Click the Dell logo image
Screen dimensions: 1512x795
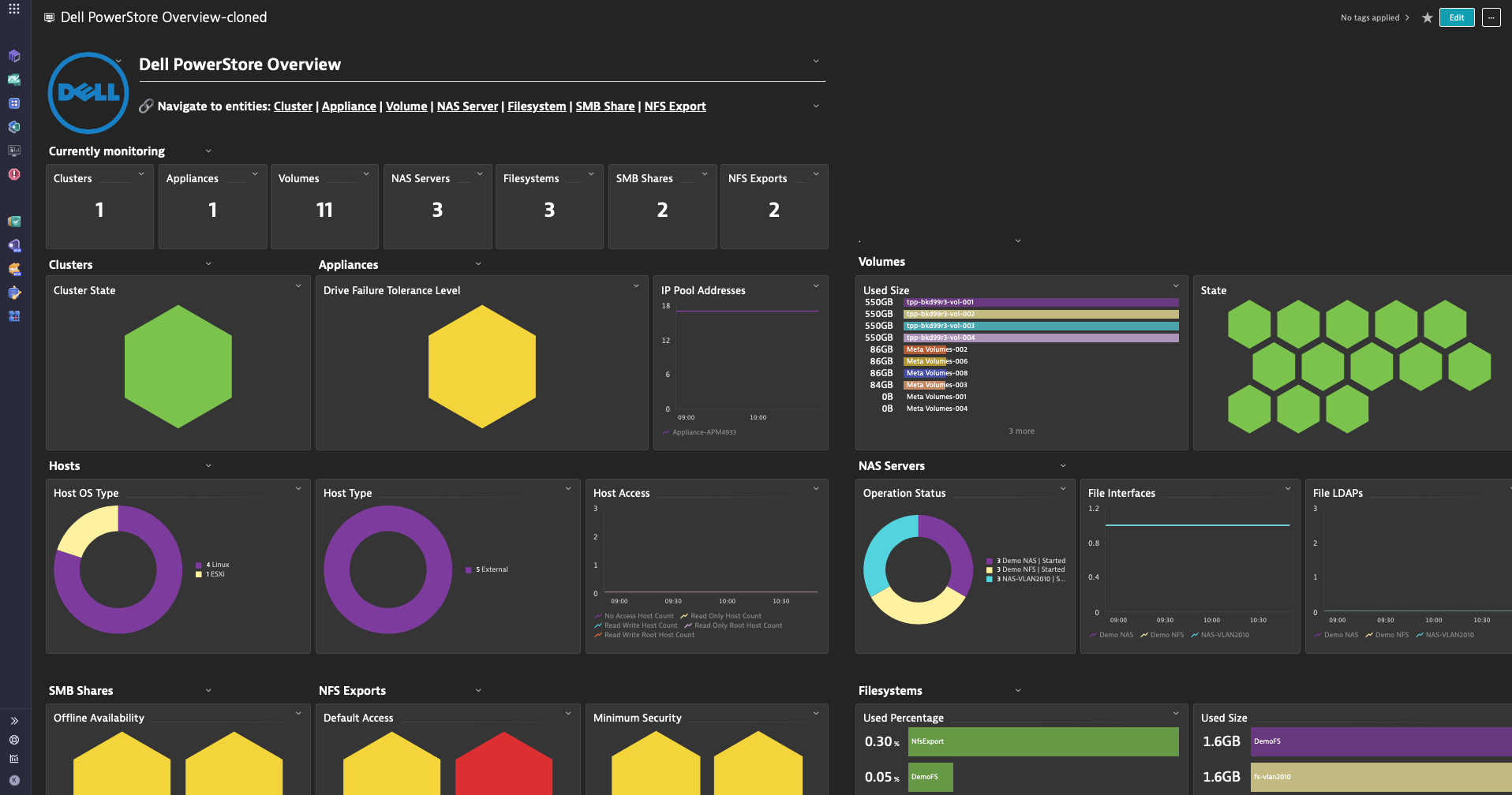coord(88,93)
